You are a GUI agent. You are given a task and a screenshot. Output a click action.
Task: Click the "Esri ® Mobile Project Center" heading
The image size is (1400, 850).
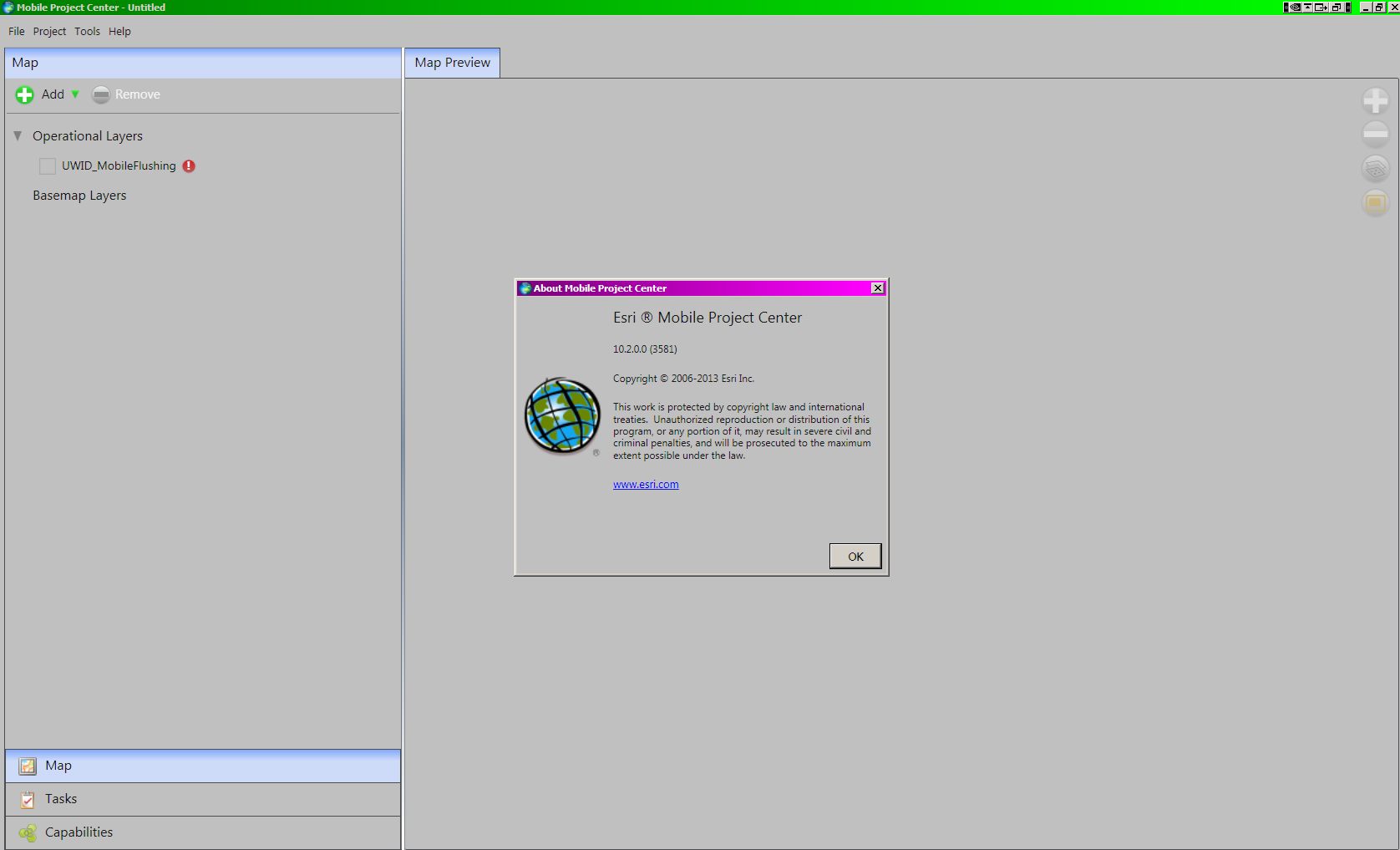click(708, 318)
